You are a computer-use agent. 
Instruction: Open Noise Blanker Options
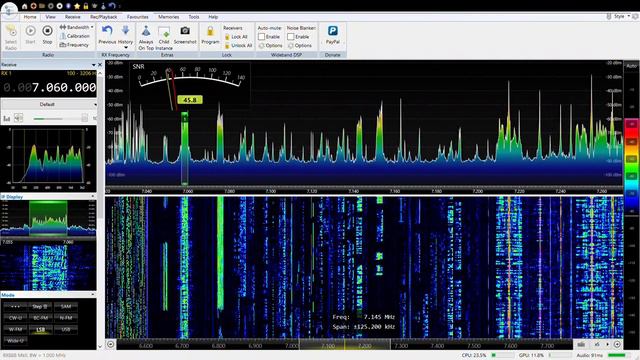point(300,45)
